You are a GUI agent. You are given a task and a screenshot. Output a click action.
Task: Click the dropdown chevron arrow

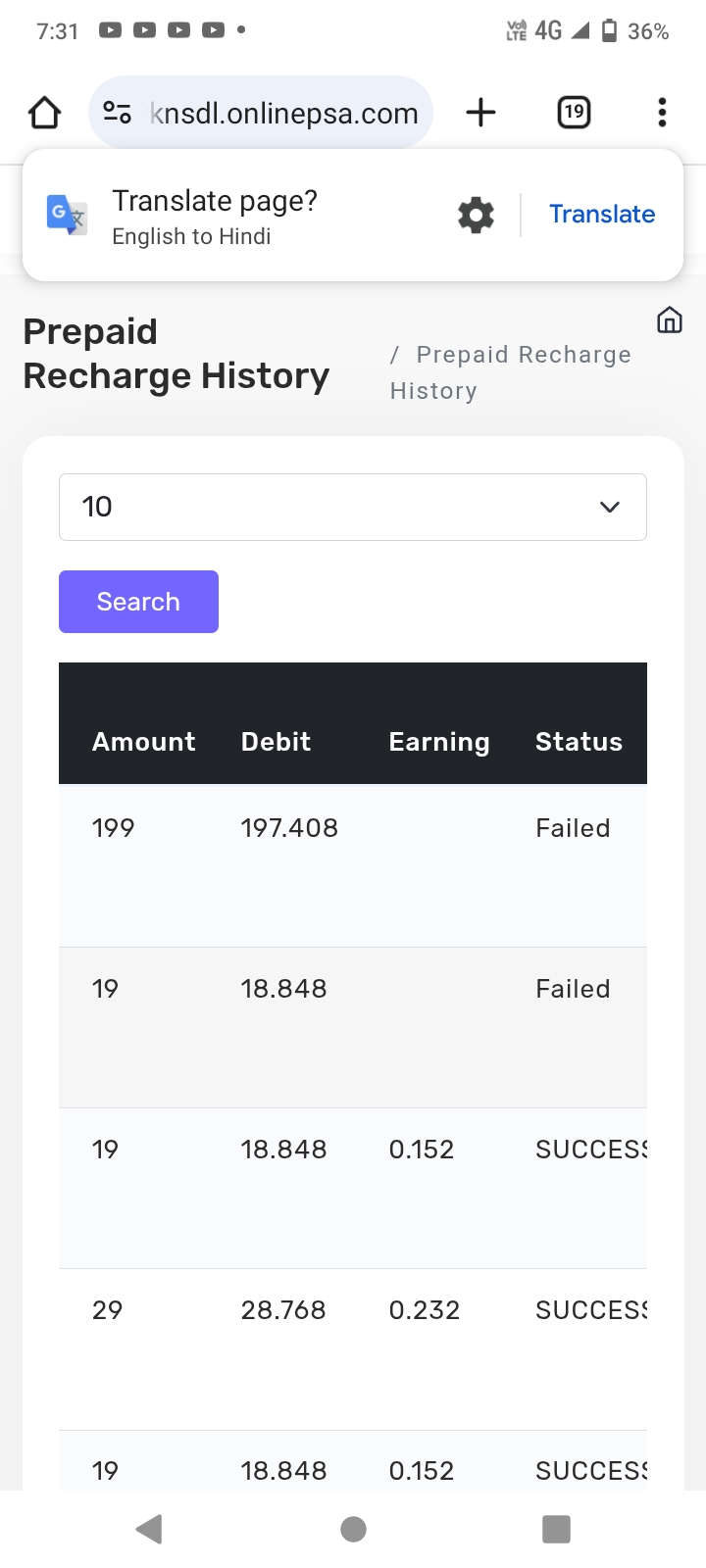610,507
